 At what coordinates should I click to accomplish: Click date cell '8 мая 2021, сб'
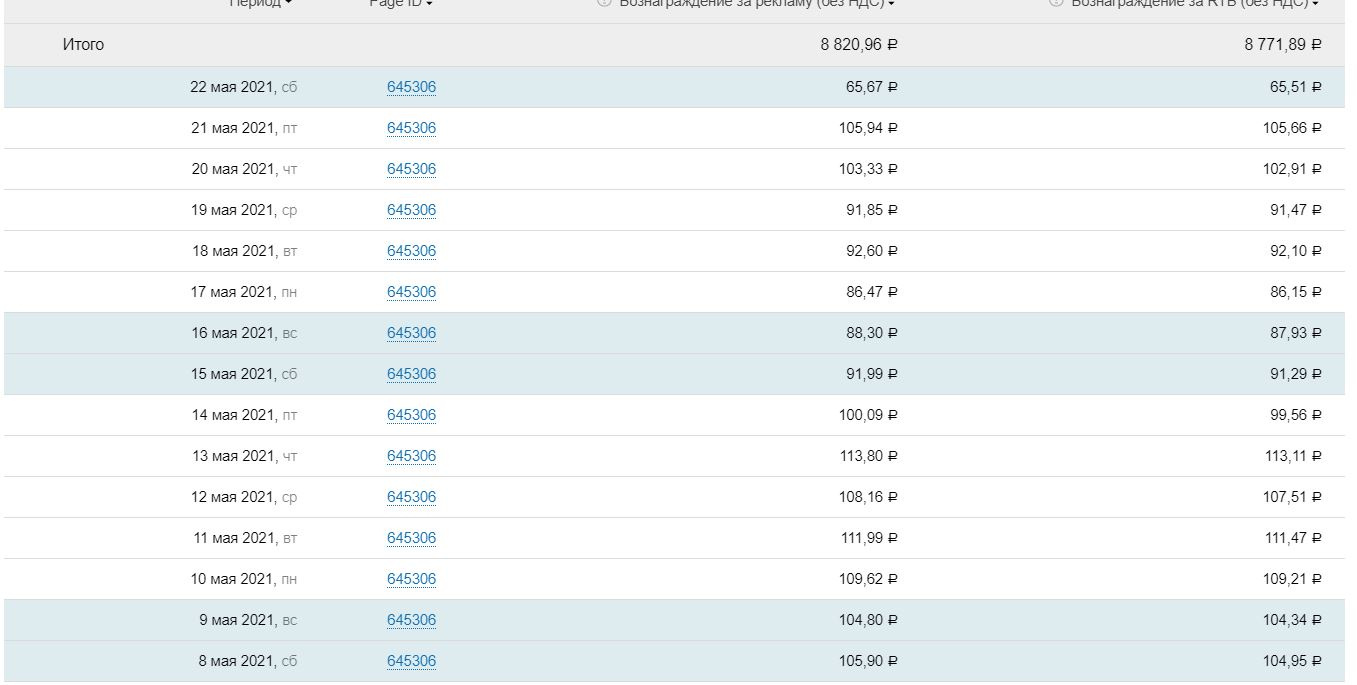[x=248, y=661]
